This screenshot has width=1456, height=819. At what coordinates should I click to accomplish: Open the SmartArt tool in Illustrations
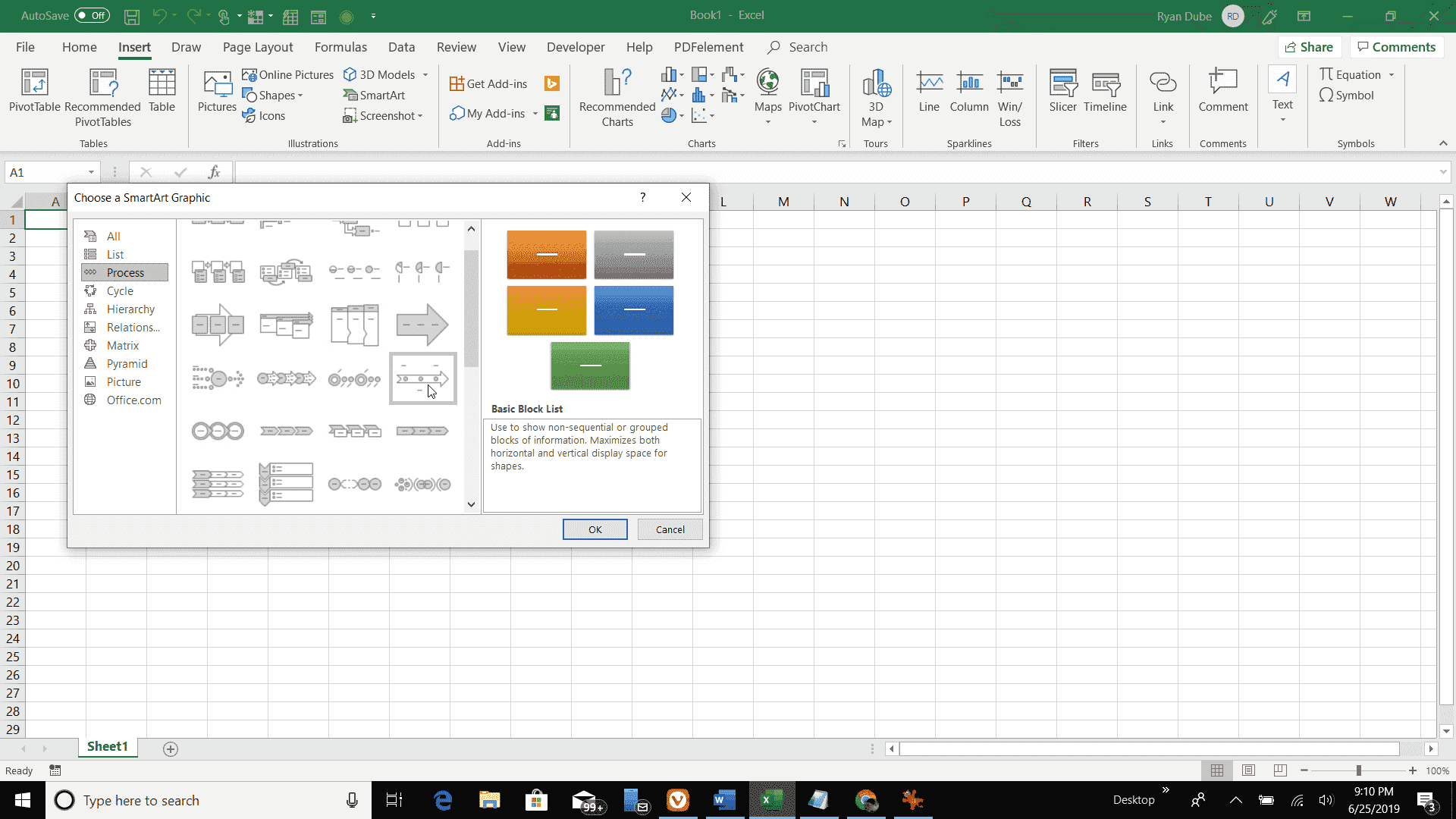374,95
